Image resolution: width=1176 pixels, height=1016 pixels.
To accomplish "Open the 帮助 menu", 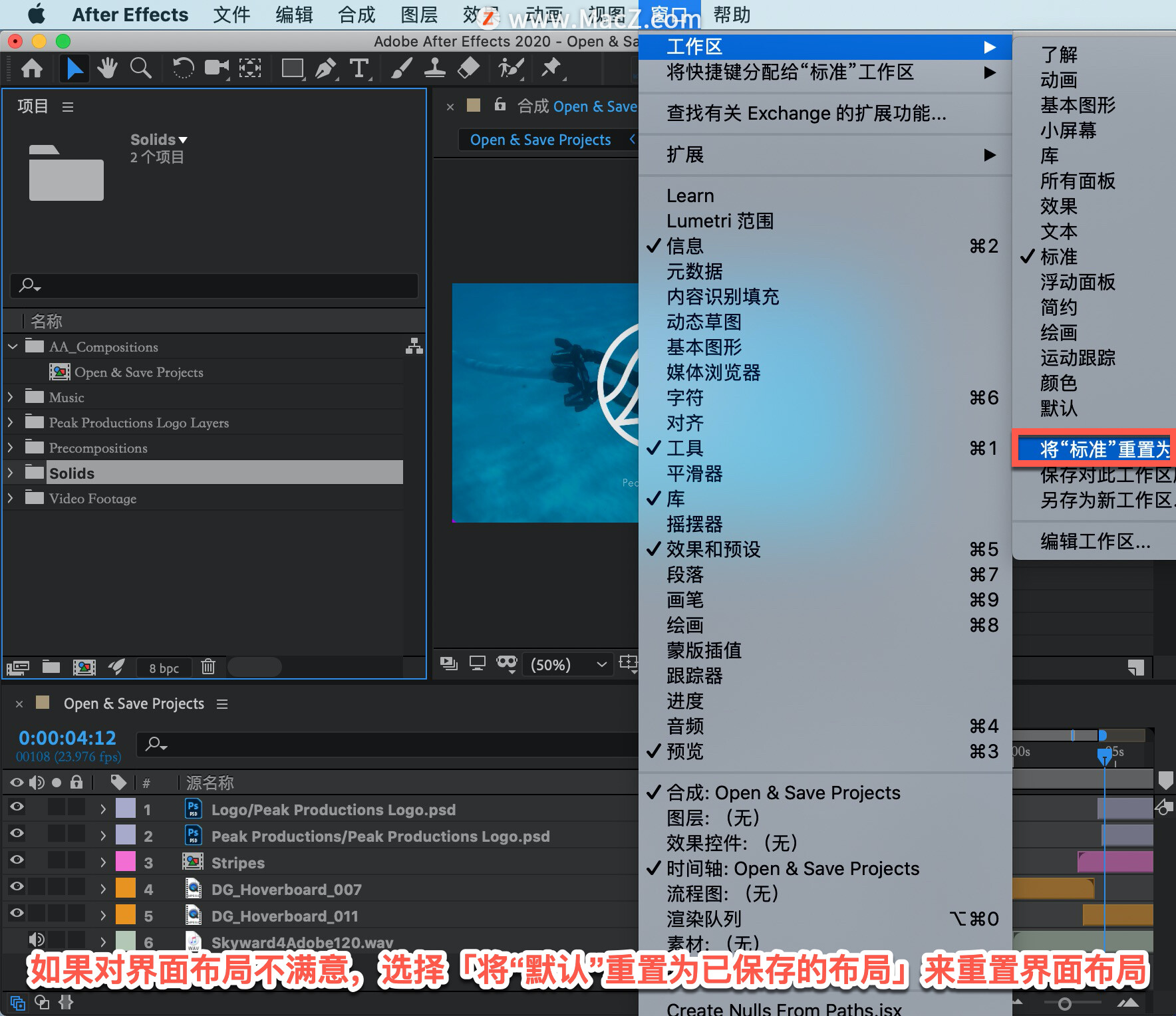I will [732, 15].
